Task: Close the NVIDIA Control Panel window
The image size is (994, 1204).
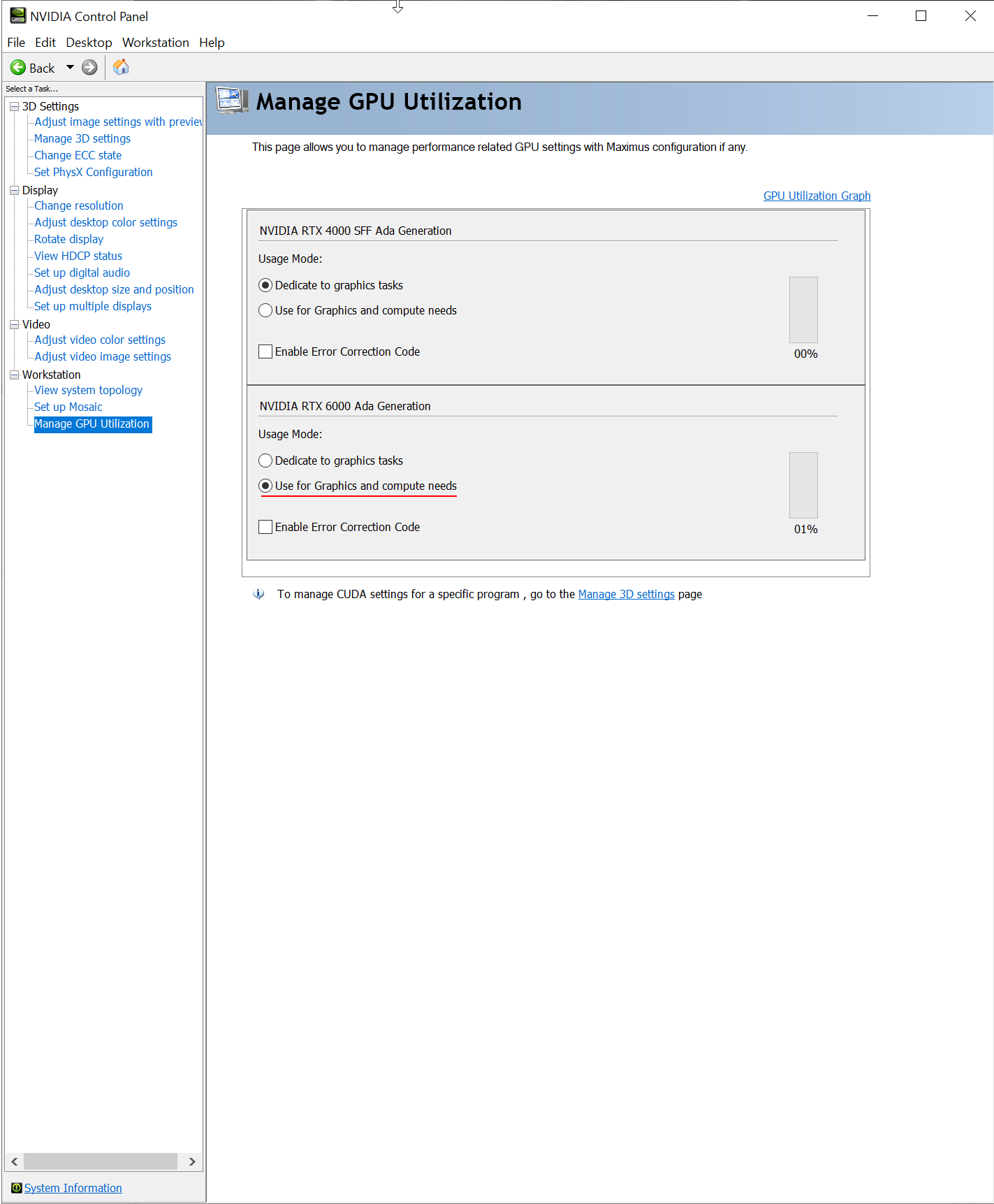Action: (970, 16)
